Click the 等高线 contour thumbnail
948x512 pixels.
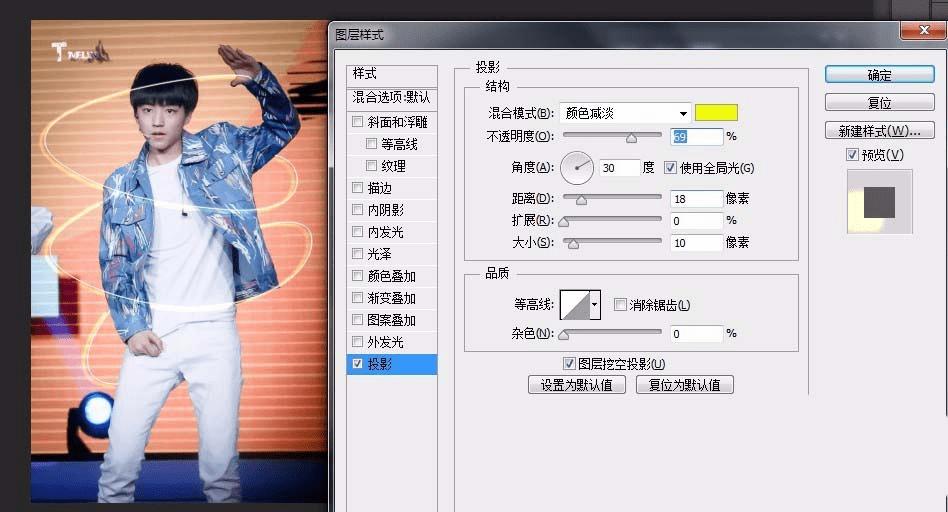tap(575, 305)
